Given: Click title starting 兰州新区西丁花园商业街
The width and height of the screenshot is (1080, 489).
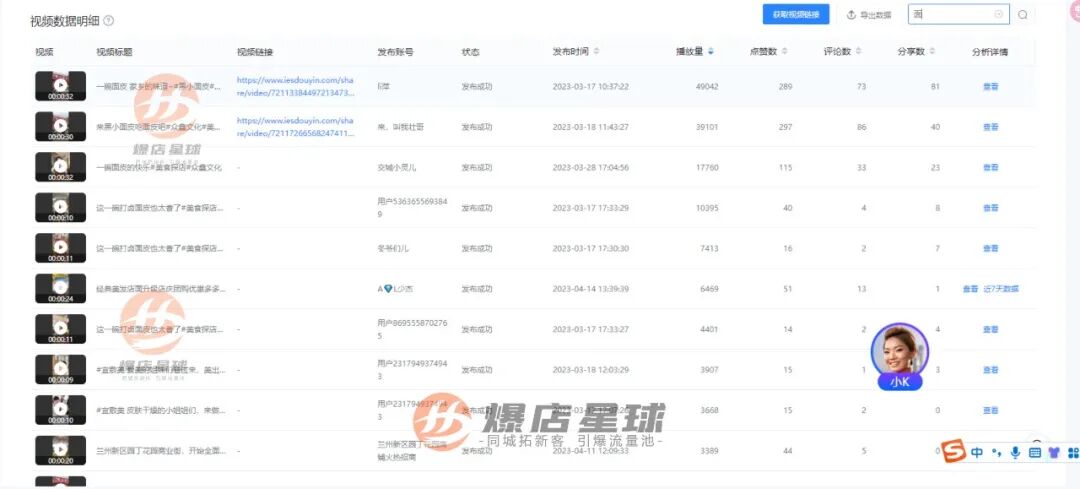Looking at the screenshot, I should click(160, 451).
